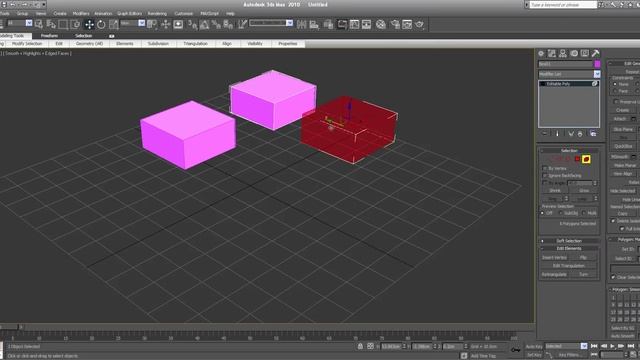The height and width of the screenshot is (360, 640).
Task: Toggle Clear Selection checkbox
Action: 613,277
